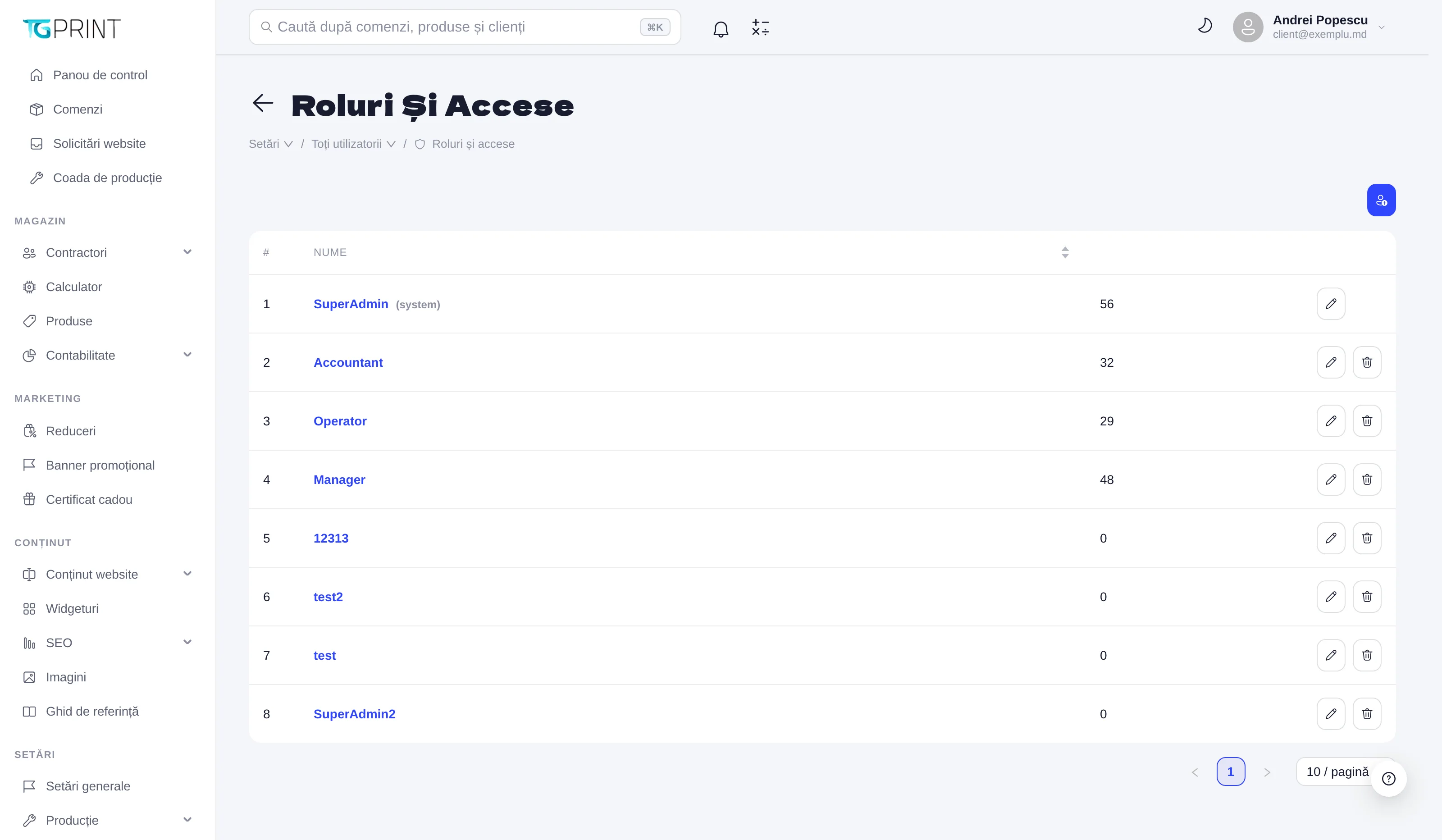The image size is (1442, 840).
Task: Expand the Producție sidebar menu
Action: coord(108,820)
